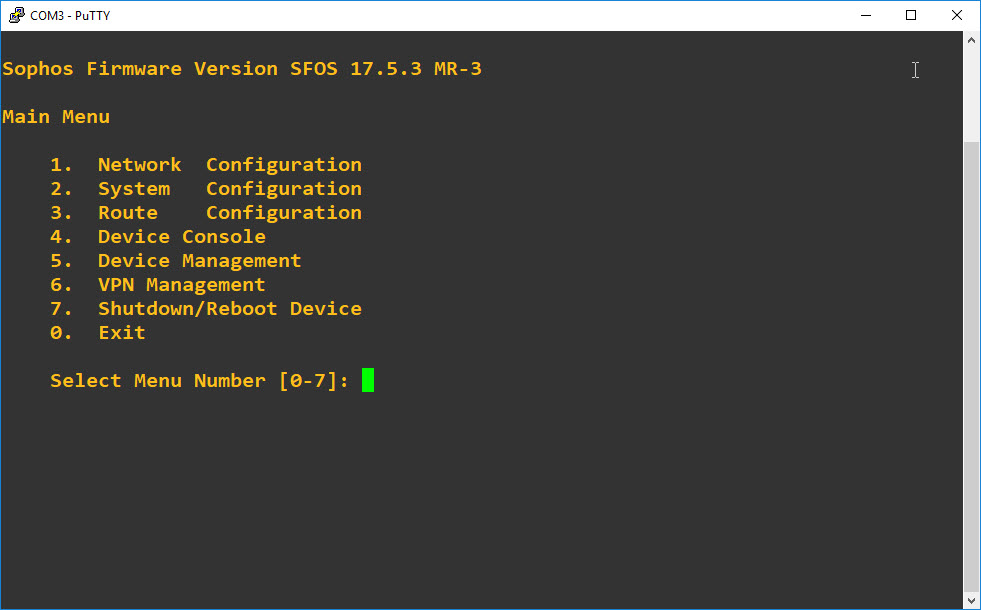The width and height of the screenshot is (981, 610).
Task: Click the System Configuration menu line
Action: click(206, 188)
